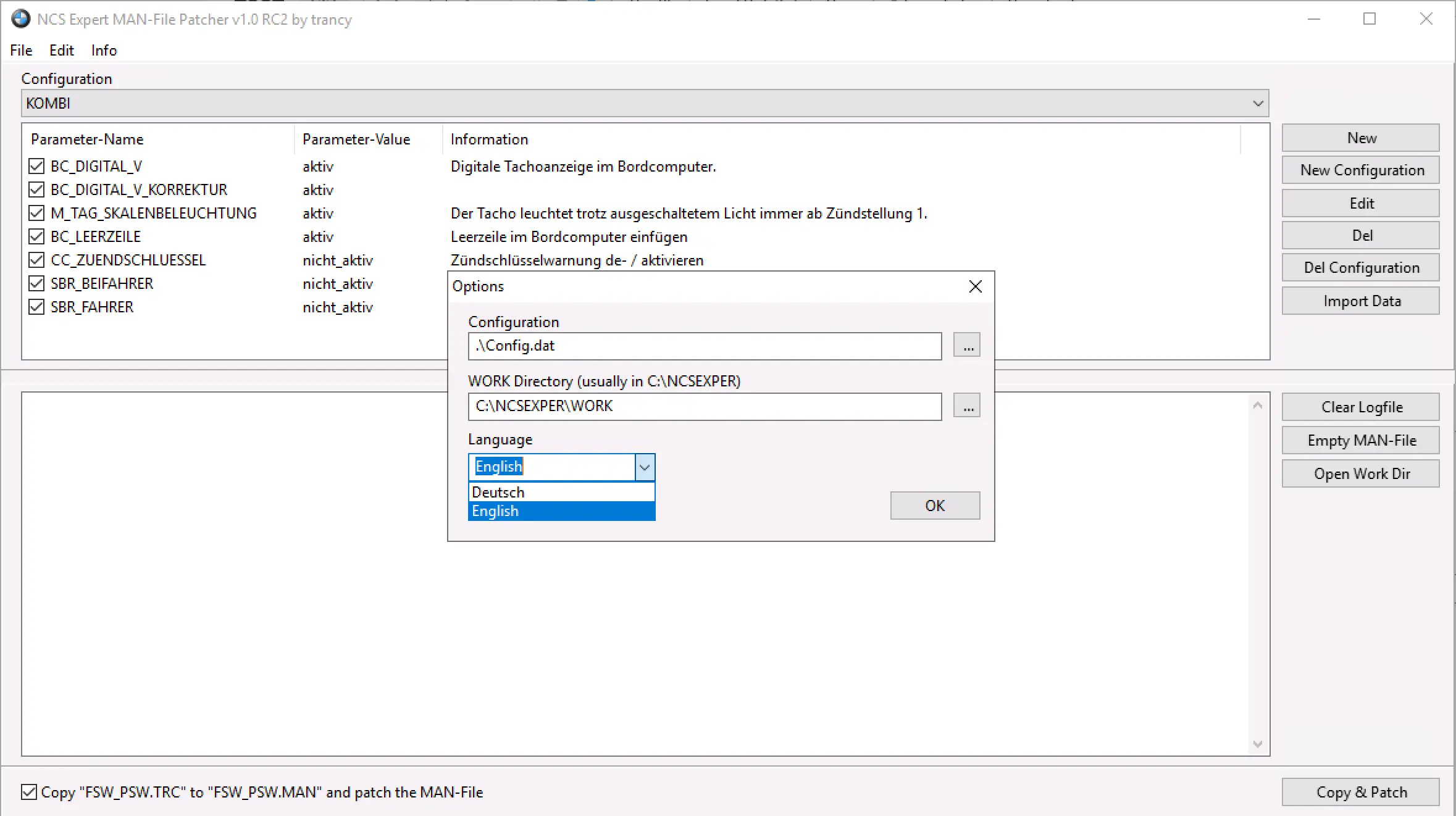Expand the KOMBI configuration dropdown
Viewport: 1456px width, 816px height.
click(x=1257, y=103)
